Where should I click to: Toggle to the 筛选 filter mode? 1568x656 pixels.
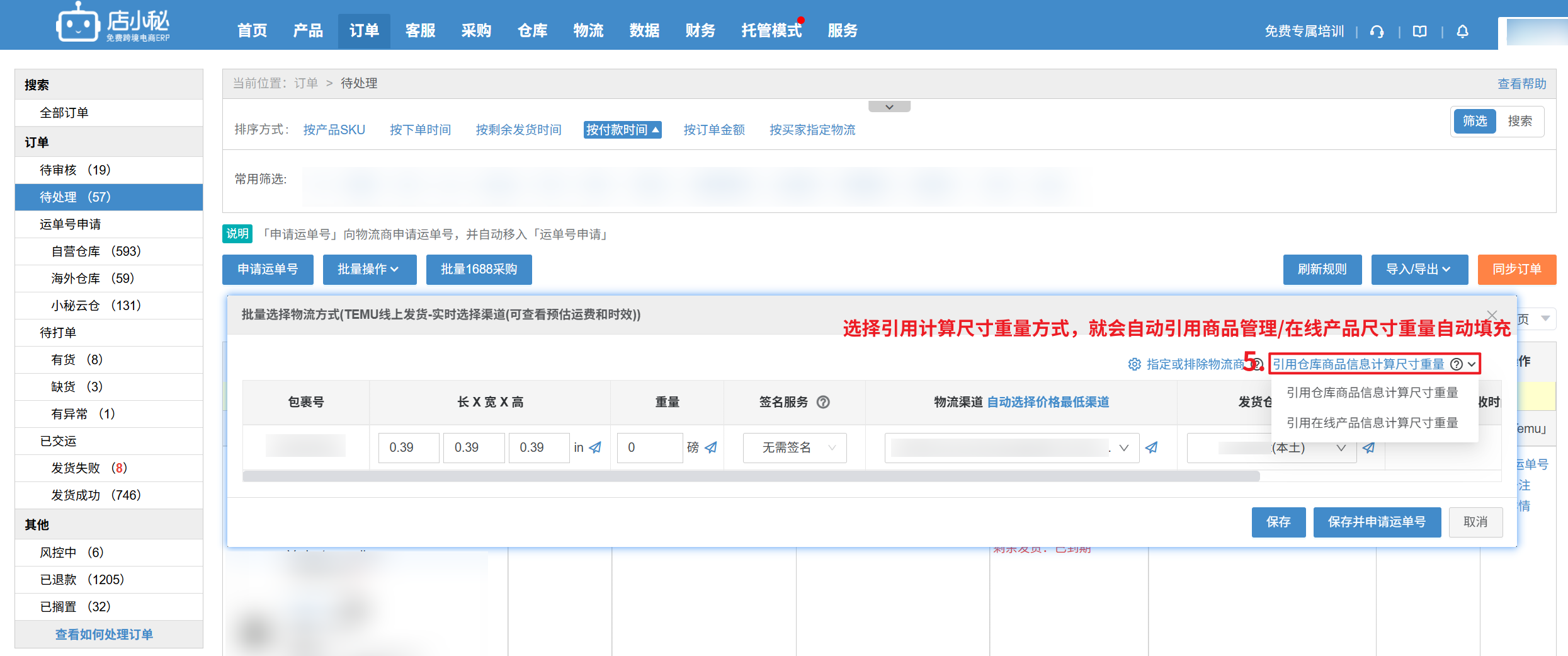[1474, 121]
